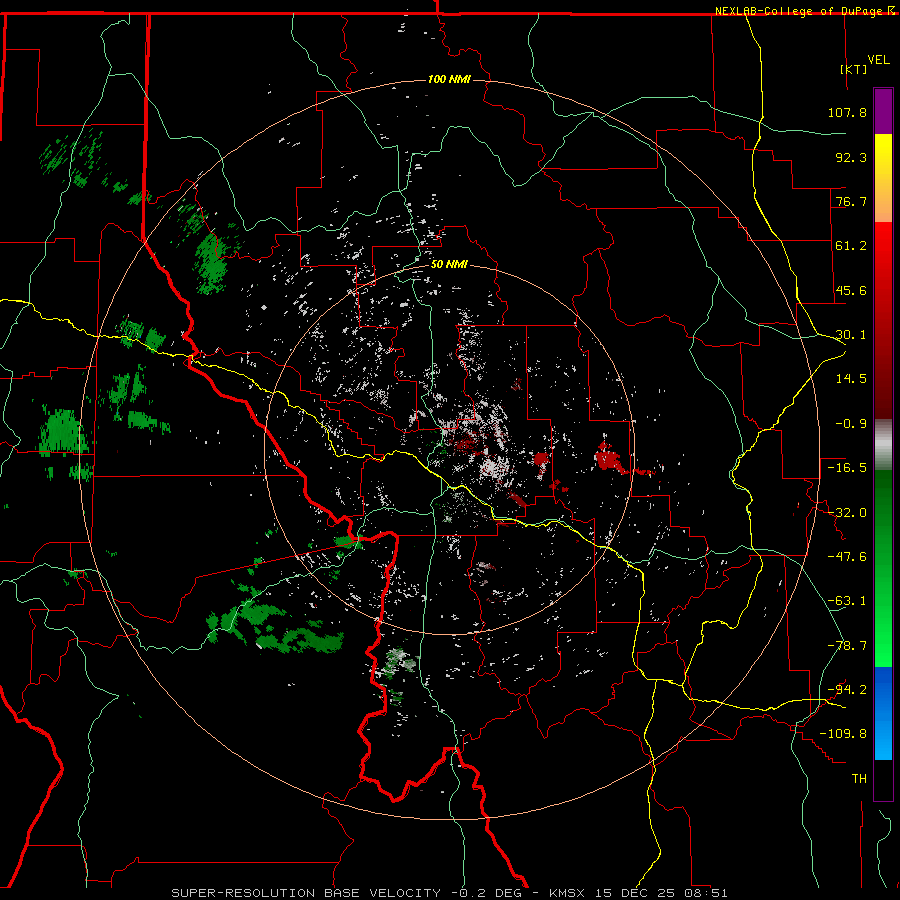The width and height of the screenshot is (900, 900).
Task: Click the -78.7 velocity scale value
Action: point(847,646)
